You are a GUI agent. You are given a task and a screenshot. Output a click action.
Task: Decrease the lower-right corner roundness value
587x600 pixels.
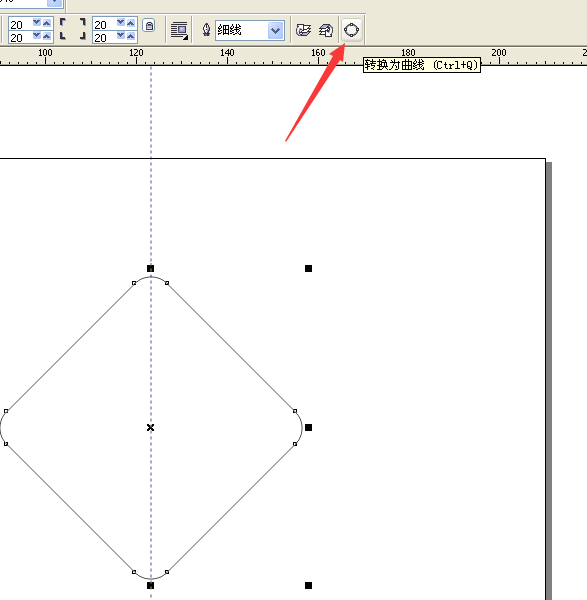coord(121,36)
